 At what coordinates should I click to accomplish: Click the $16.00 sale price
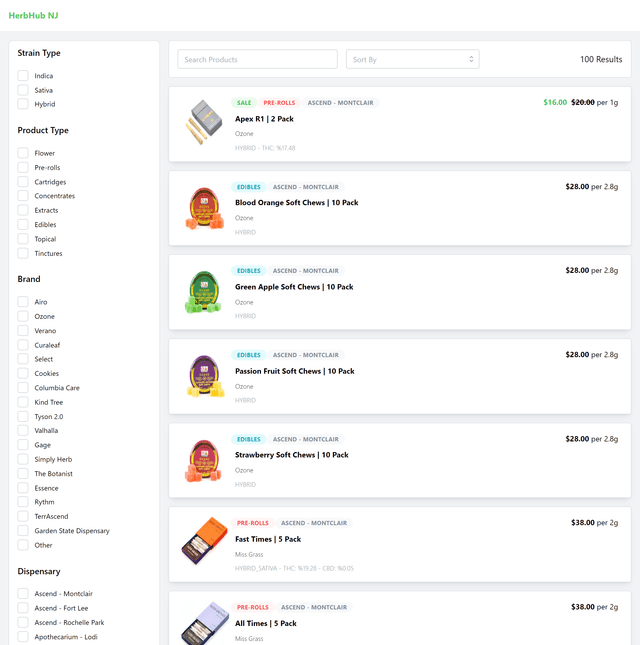point(555,102)
